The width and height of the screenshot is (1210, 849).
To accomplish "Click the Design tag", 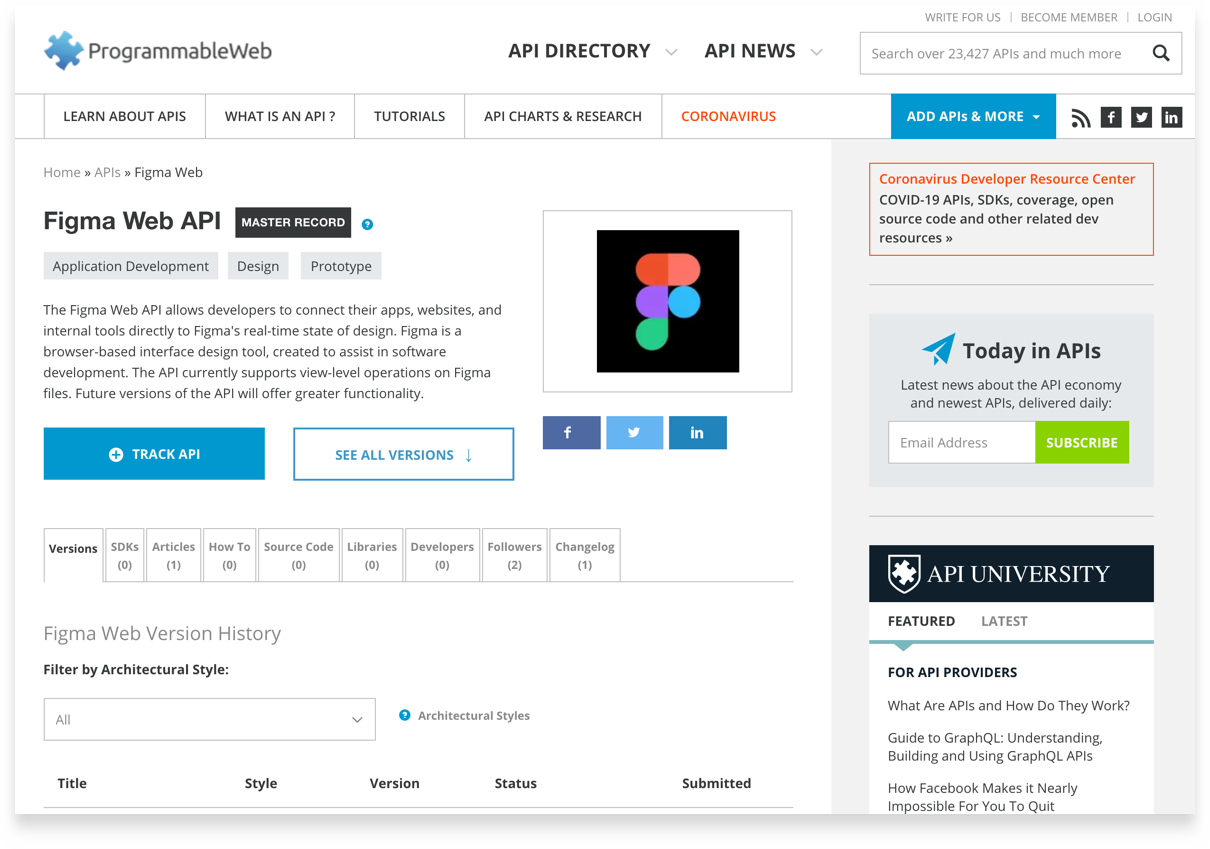I will (x=258, y=266).
